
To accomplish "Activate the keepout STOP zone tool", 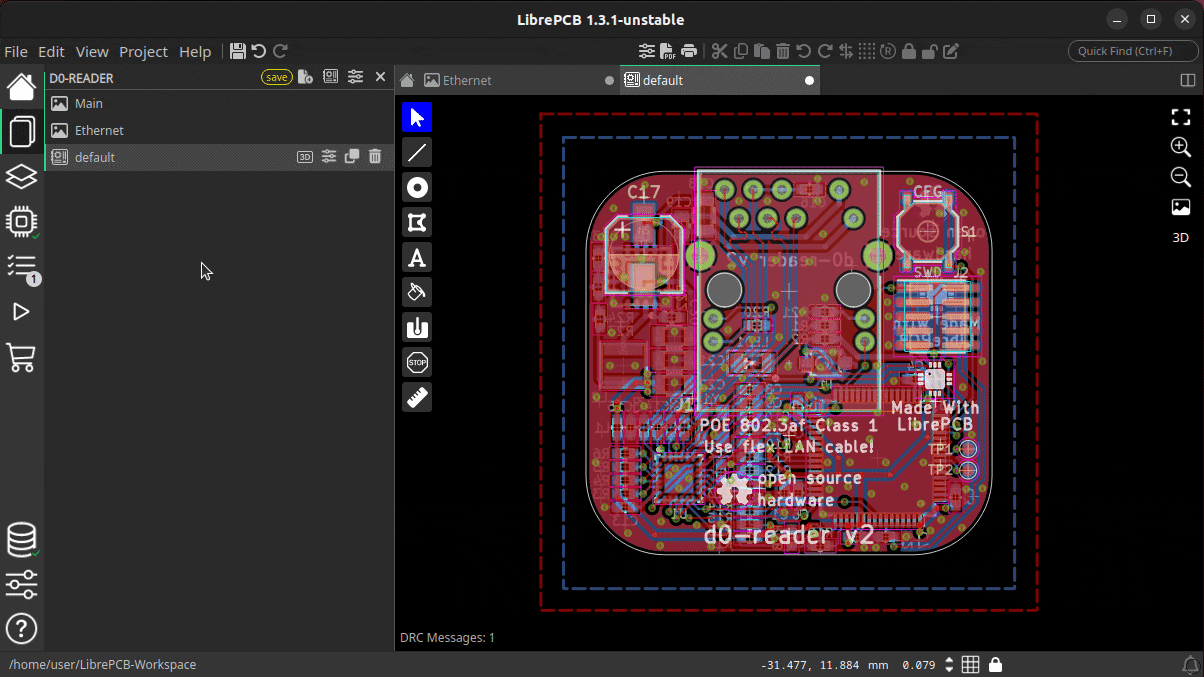I will 417,362.
